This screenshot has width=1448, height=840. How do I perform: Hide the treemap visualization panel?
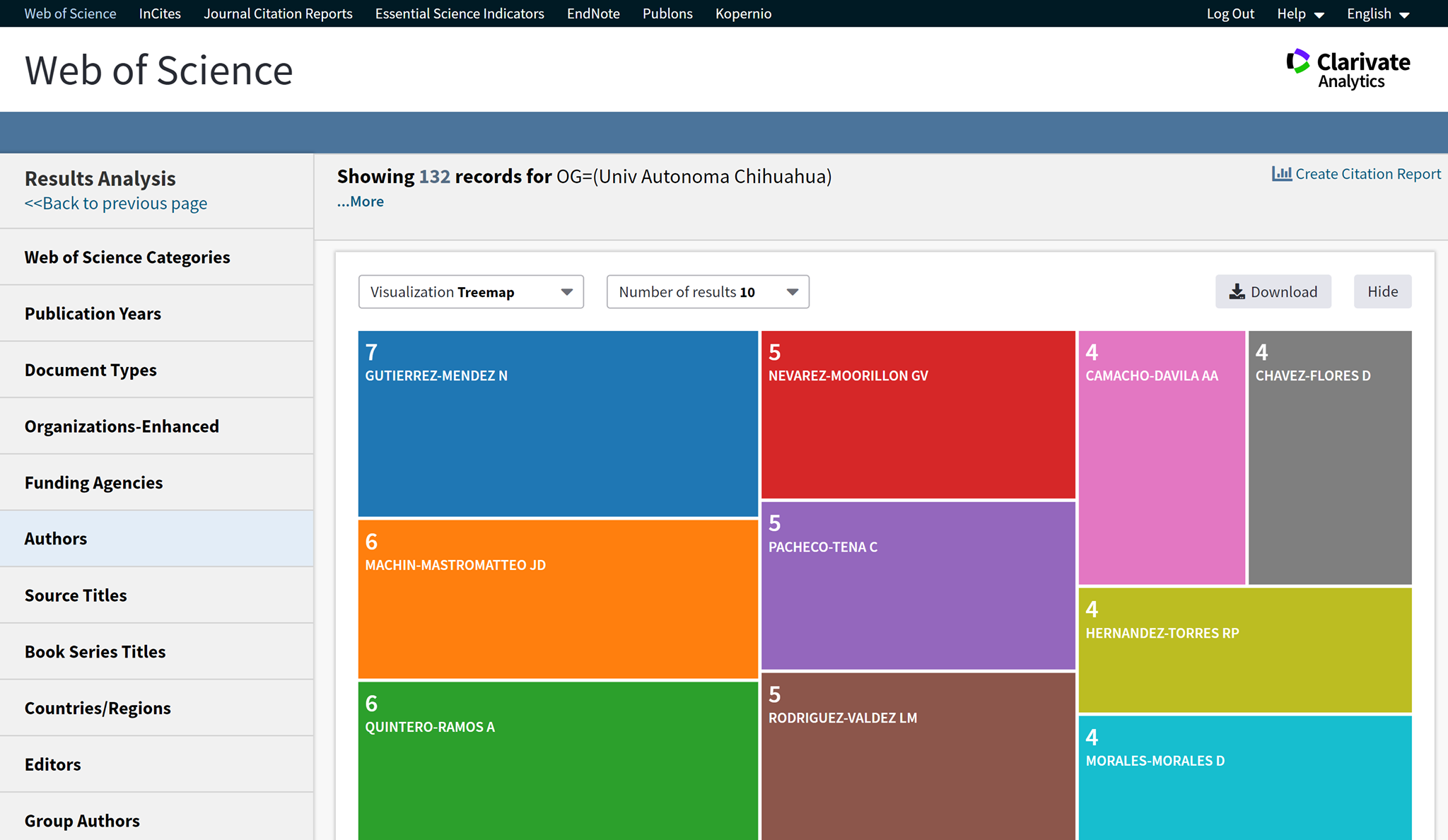[1382, 292]
